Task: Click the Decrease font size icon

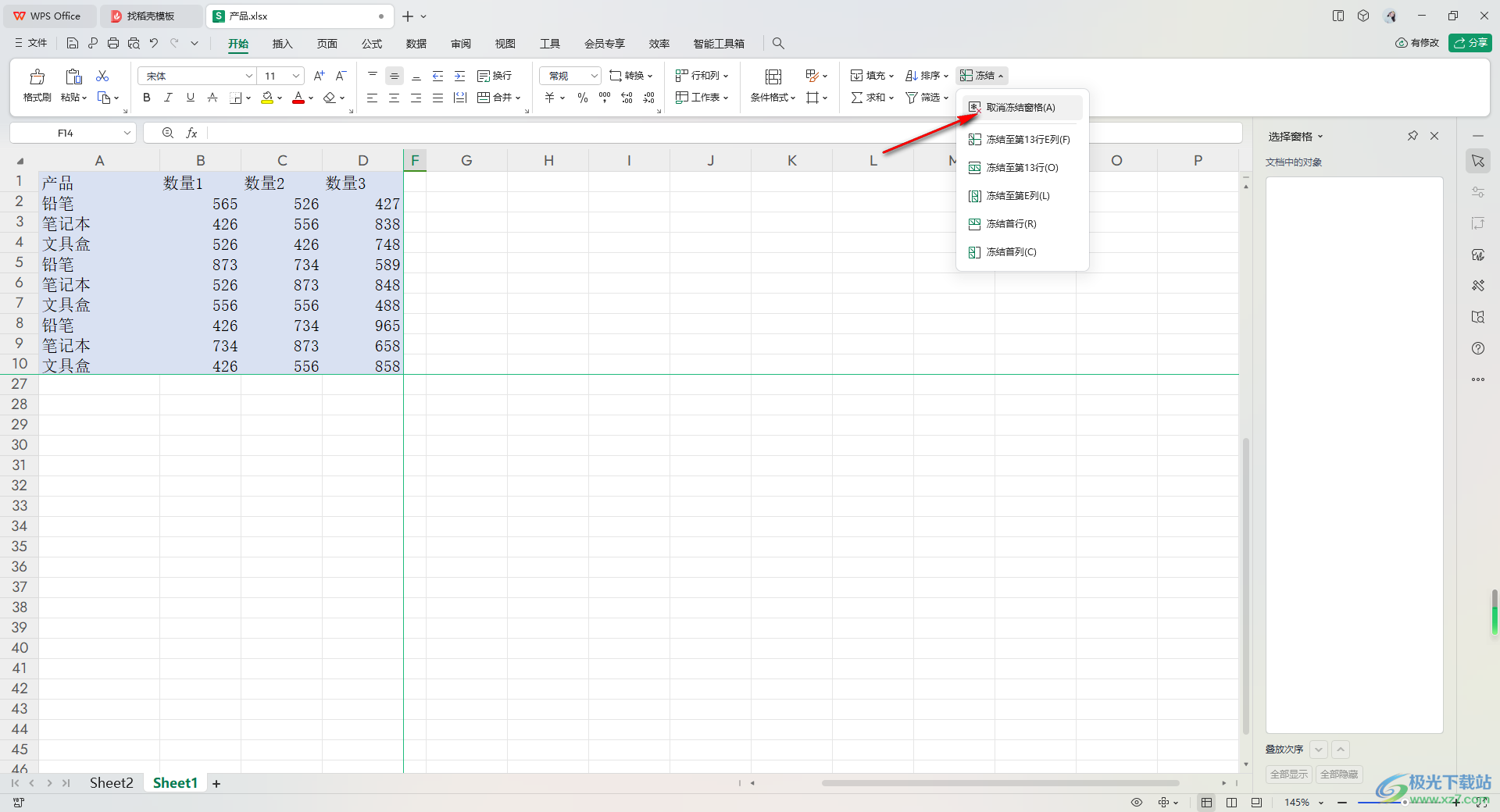Action: (341, 76)
